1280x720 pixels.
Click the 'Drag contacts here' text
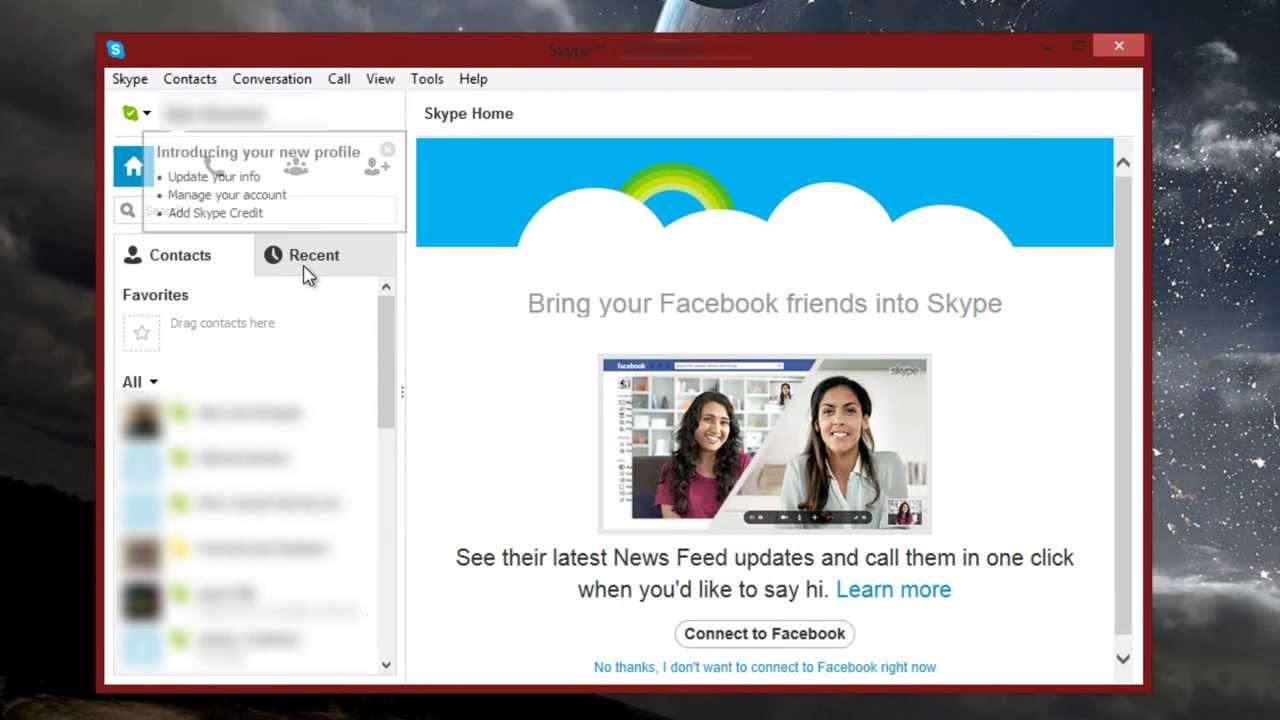(x=222, y=323)
